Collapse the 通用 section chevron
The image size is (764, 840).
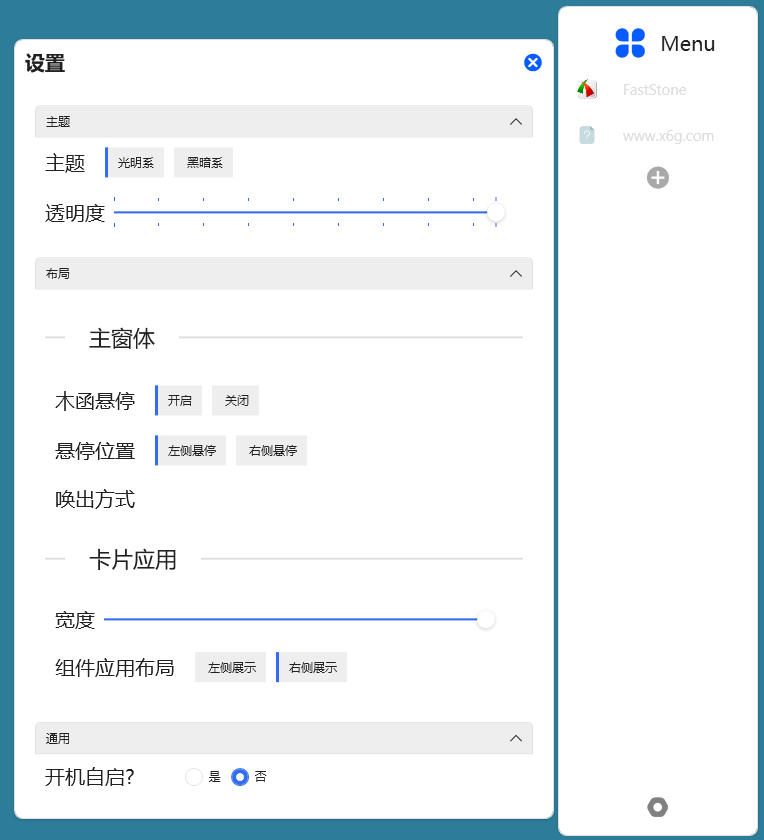(516, 739)
